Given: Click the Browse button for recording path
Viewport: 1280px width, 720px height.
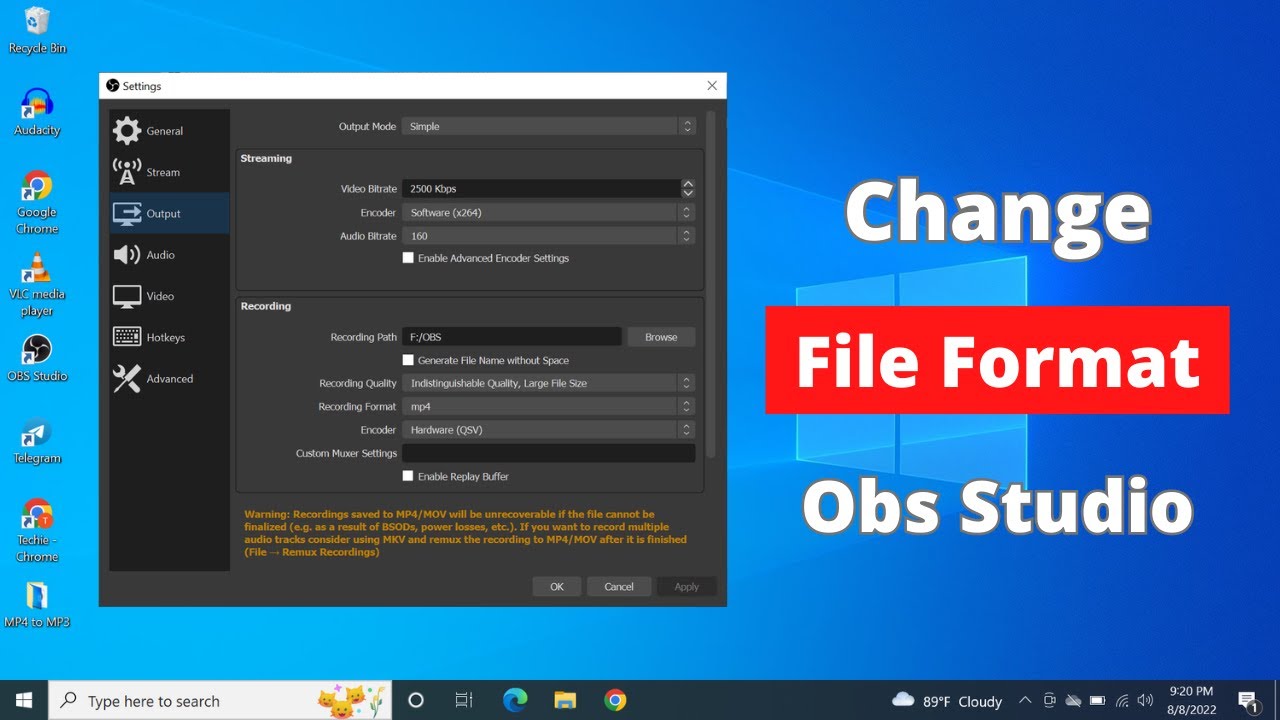Looking at the screenshot, I should point(661,337).
